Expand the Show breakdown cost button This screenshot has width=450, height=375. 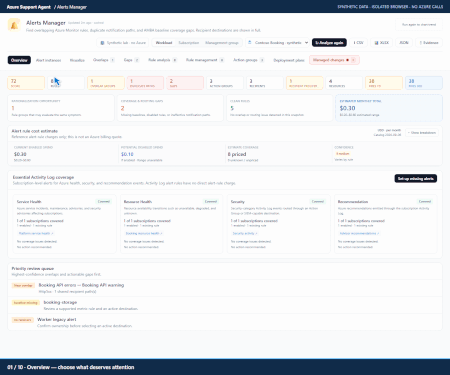pyautogui.click(x=422, y=133)
